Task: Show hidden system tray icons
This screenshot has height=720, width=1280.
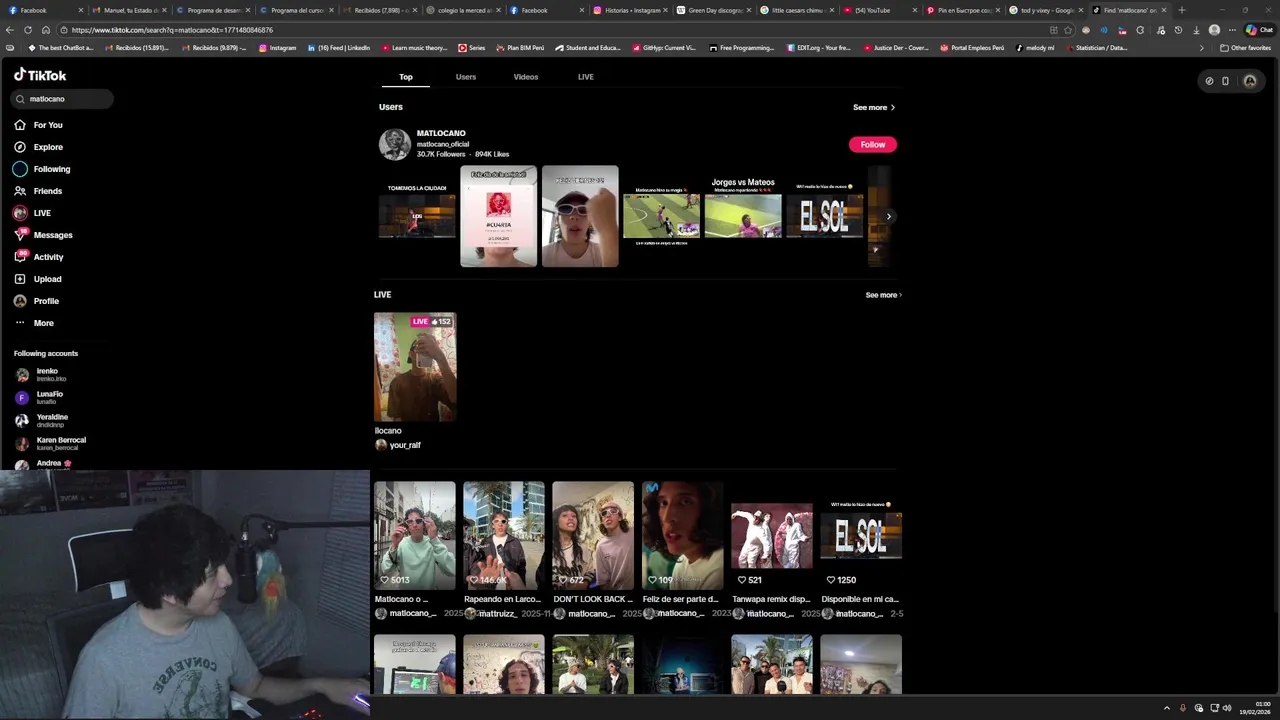Action: point(1166,708)
